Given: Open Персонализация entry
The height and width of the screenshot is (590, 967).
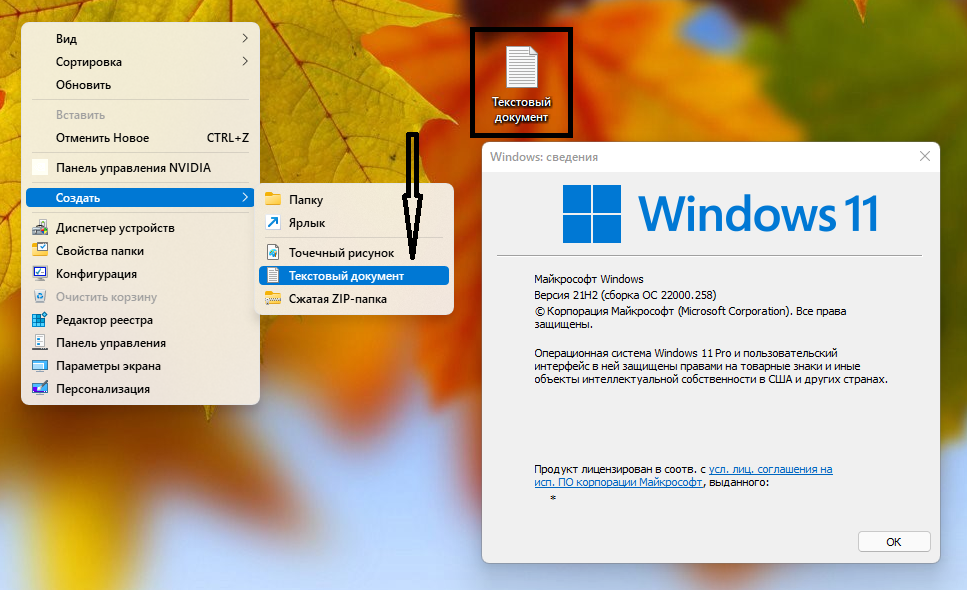Looking at the screenshot, I should point(141,388).
